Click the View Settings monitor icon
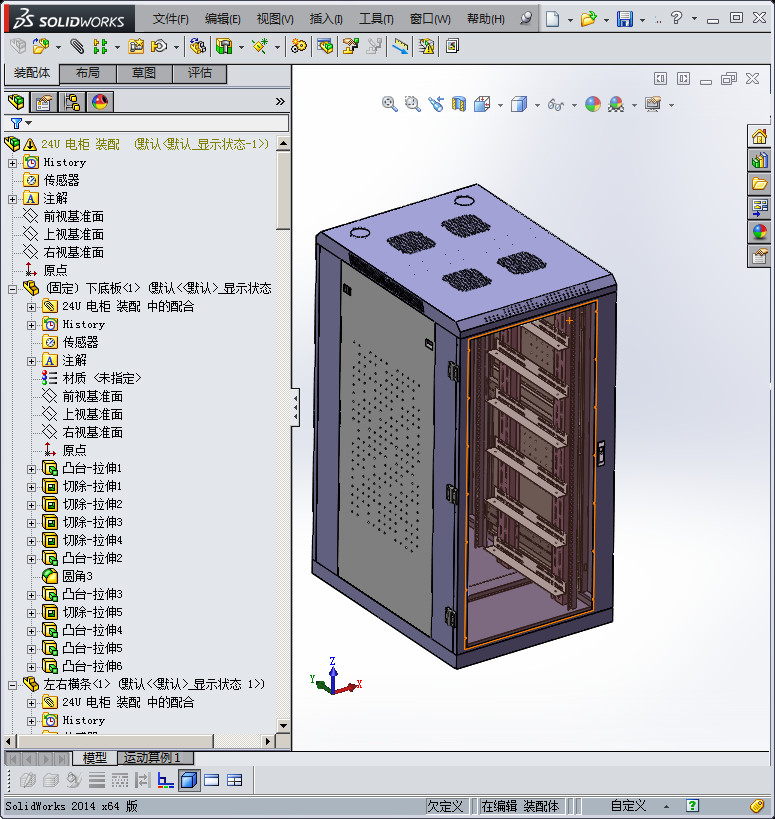Viewport: 775px width, 819px height. [653, 104]
